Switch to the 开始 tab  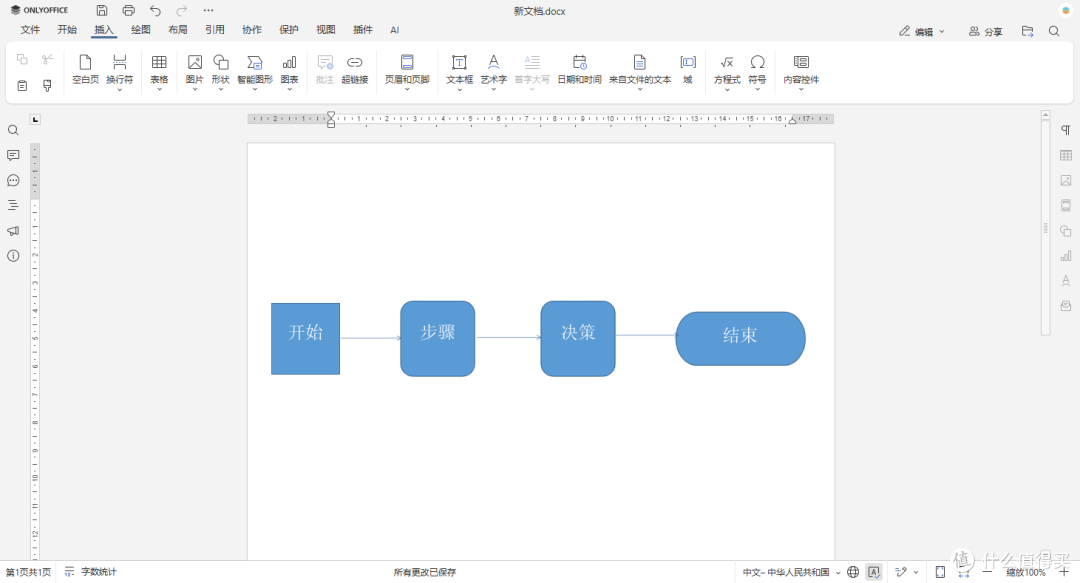click(x=67, y=30)
